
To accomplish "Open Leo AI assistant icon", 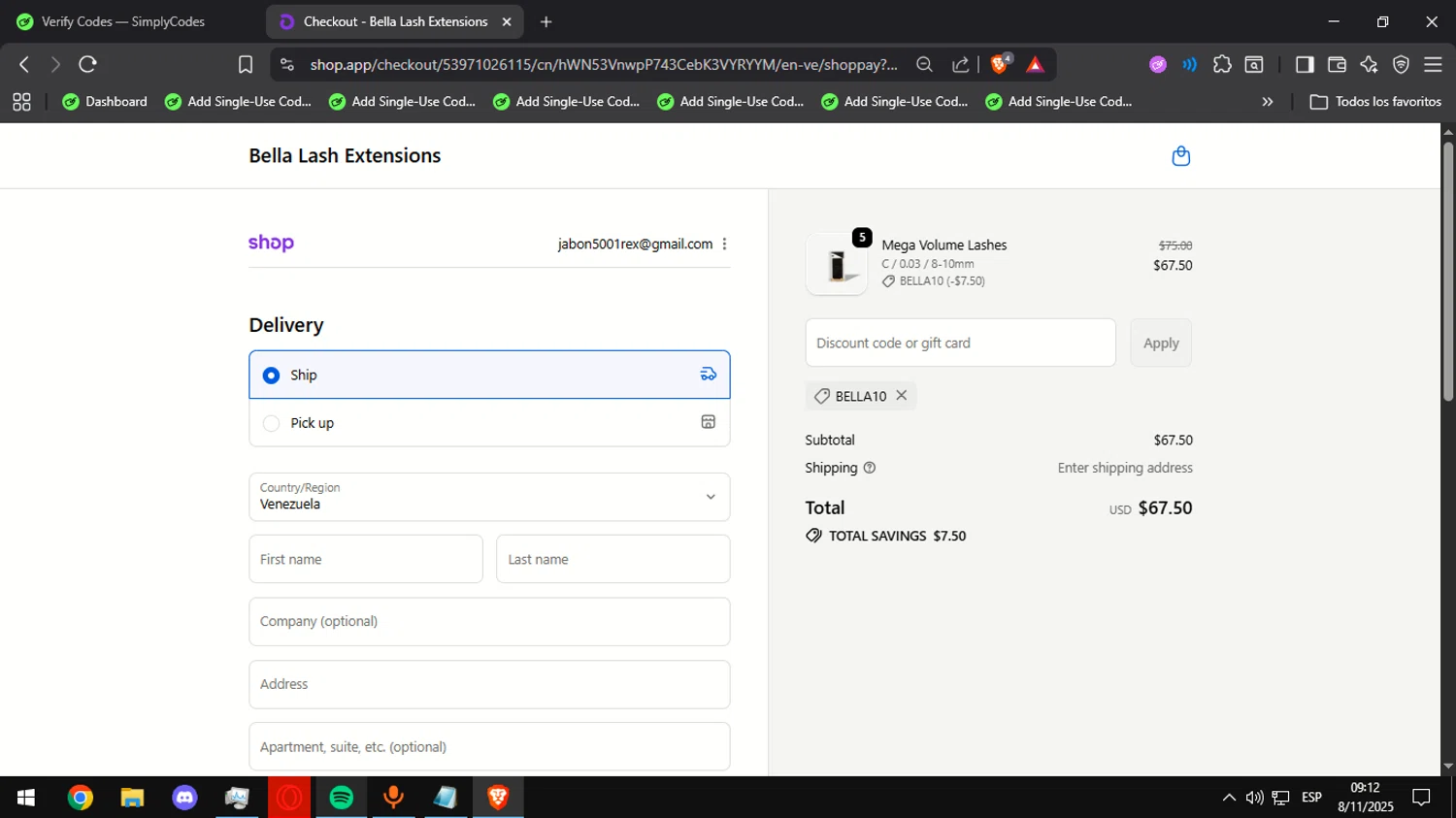I will click(1369, 65).
